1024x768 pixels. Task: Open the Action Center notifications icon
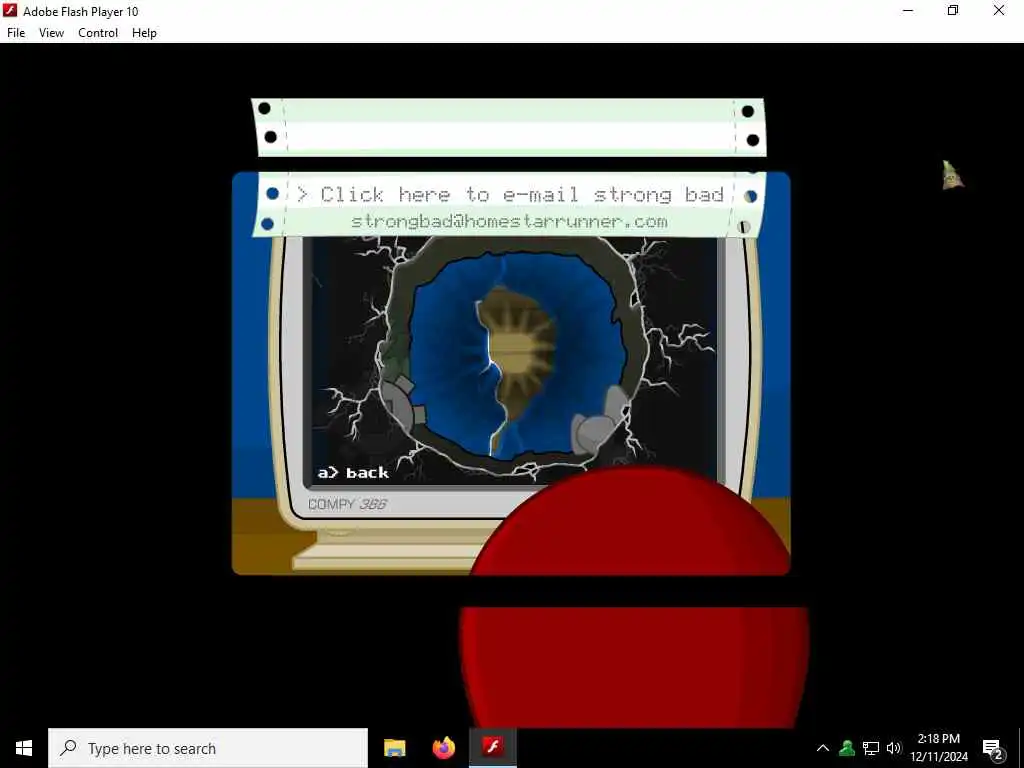993,748
